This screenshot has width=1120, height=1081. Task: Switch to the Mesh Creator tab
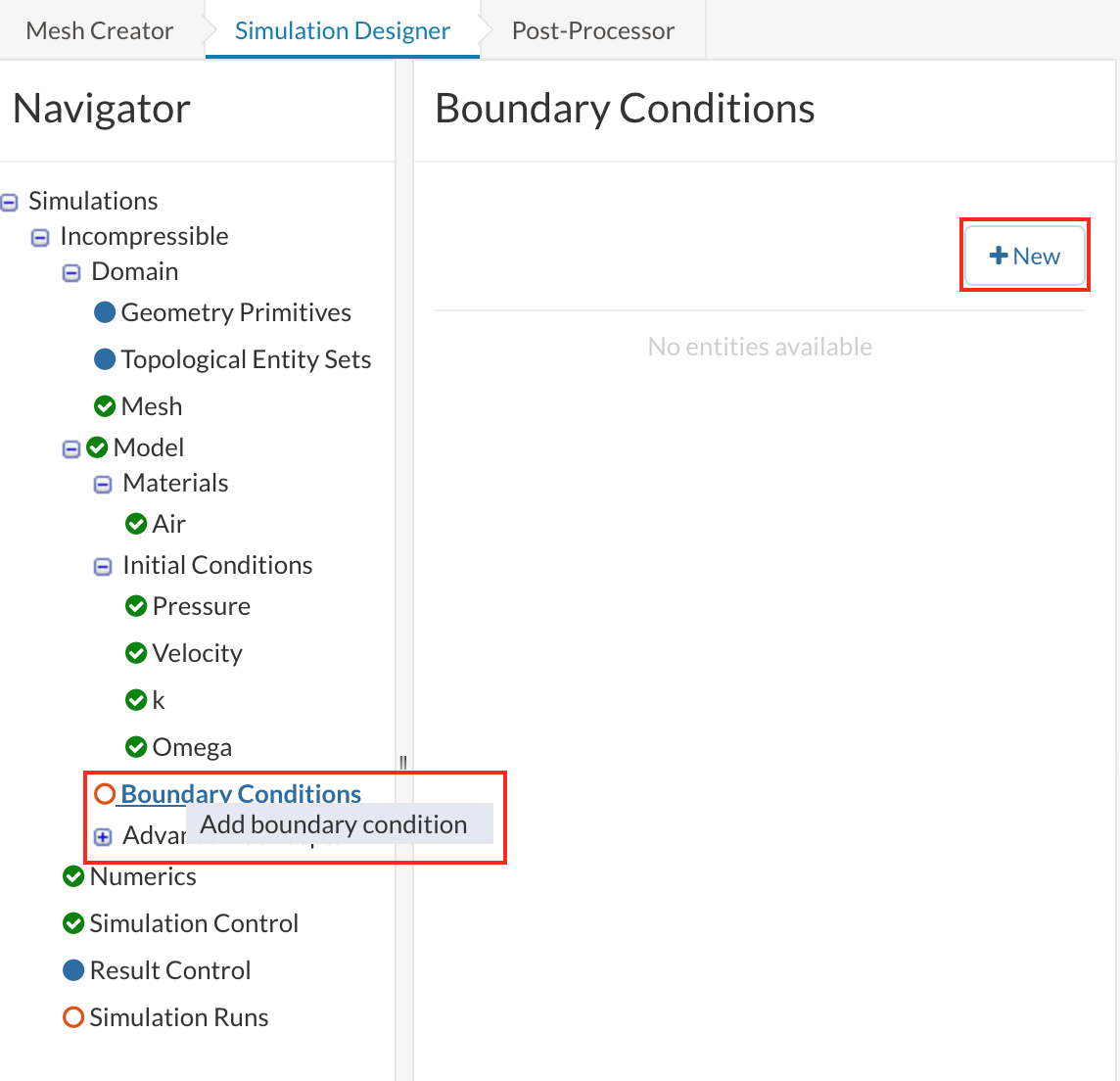100,30
